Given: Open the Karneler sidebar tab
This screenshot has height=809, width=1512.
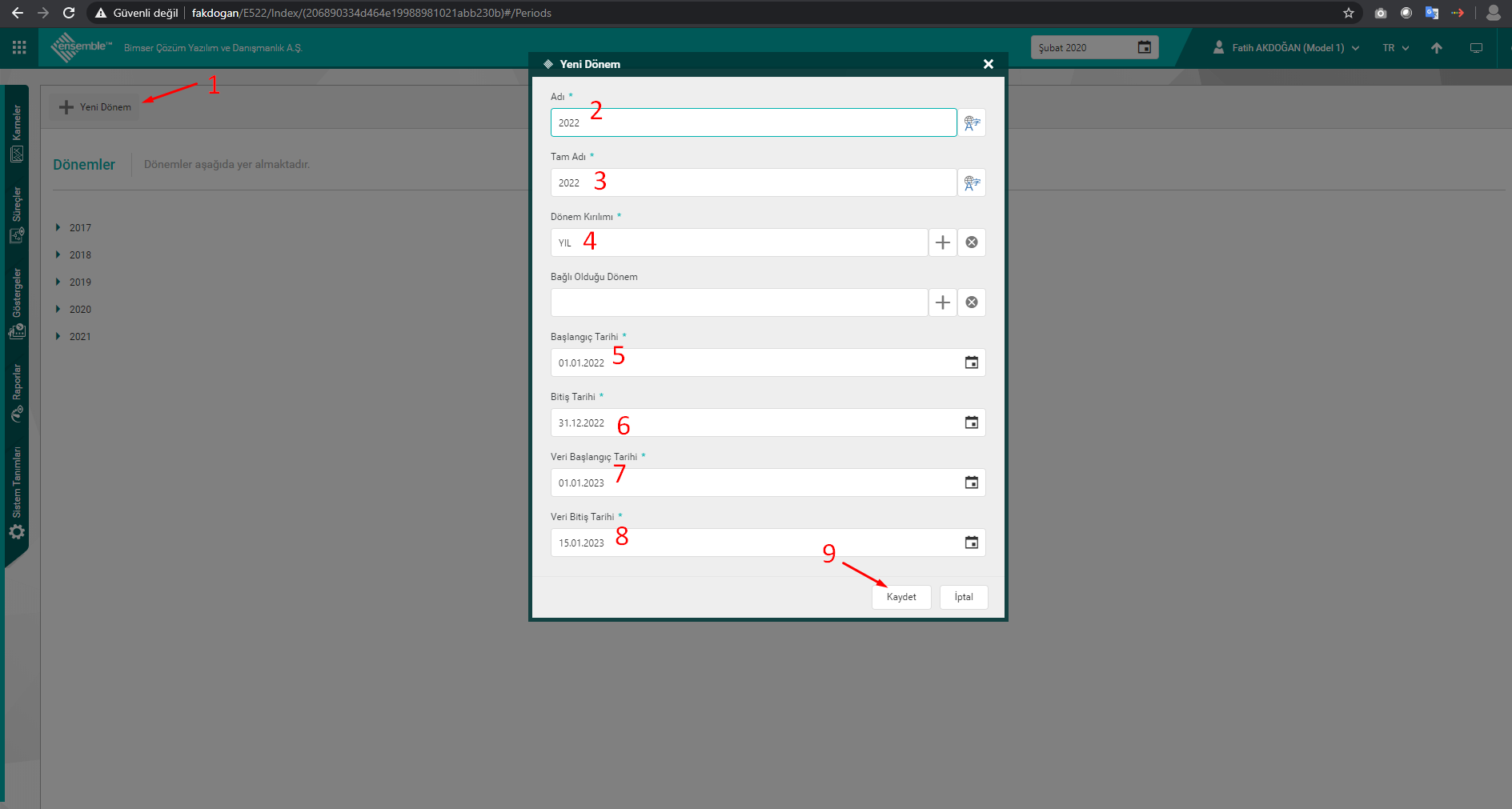Looking at the screenshot, I should click(x=17, y=132).
